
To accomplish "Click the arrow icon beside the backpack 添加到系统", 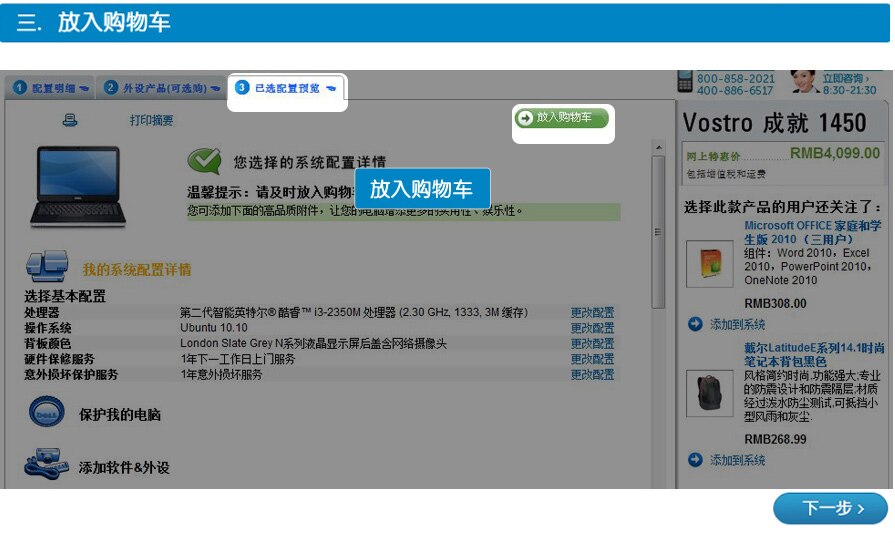I will (x=695, y=460).
